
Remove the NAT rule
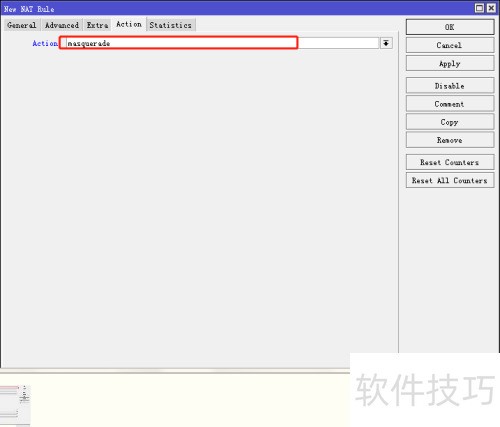[x=450, y=140]
